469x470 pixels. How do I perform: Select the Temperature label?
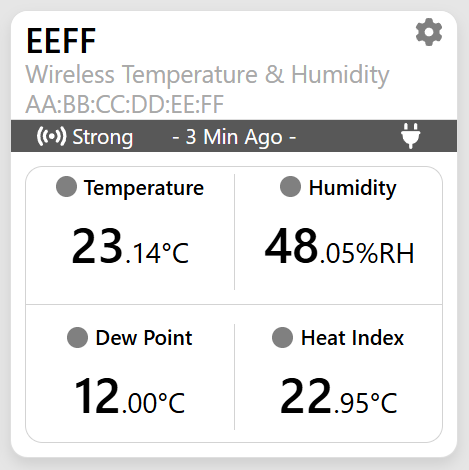pyautogui.click(x=144, y=188)
